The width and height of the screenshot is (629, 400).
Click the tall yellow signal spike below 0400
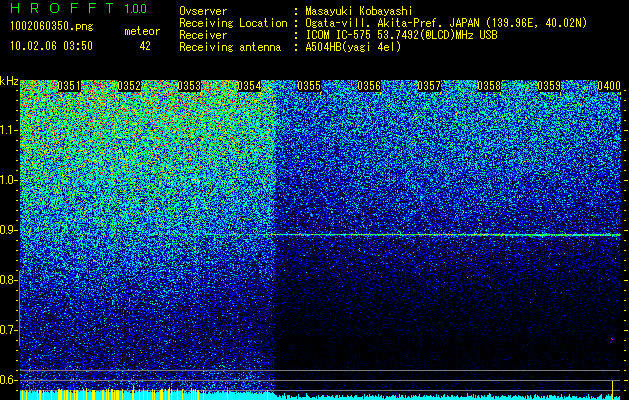(612, 389)
